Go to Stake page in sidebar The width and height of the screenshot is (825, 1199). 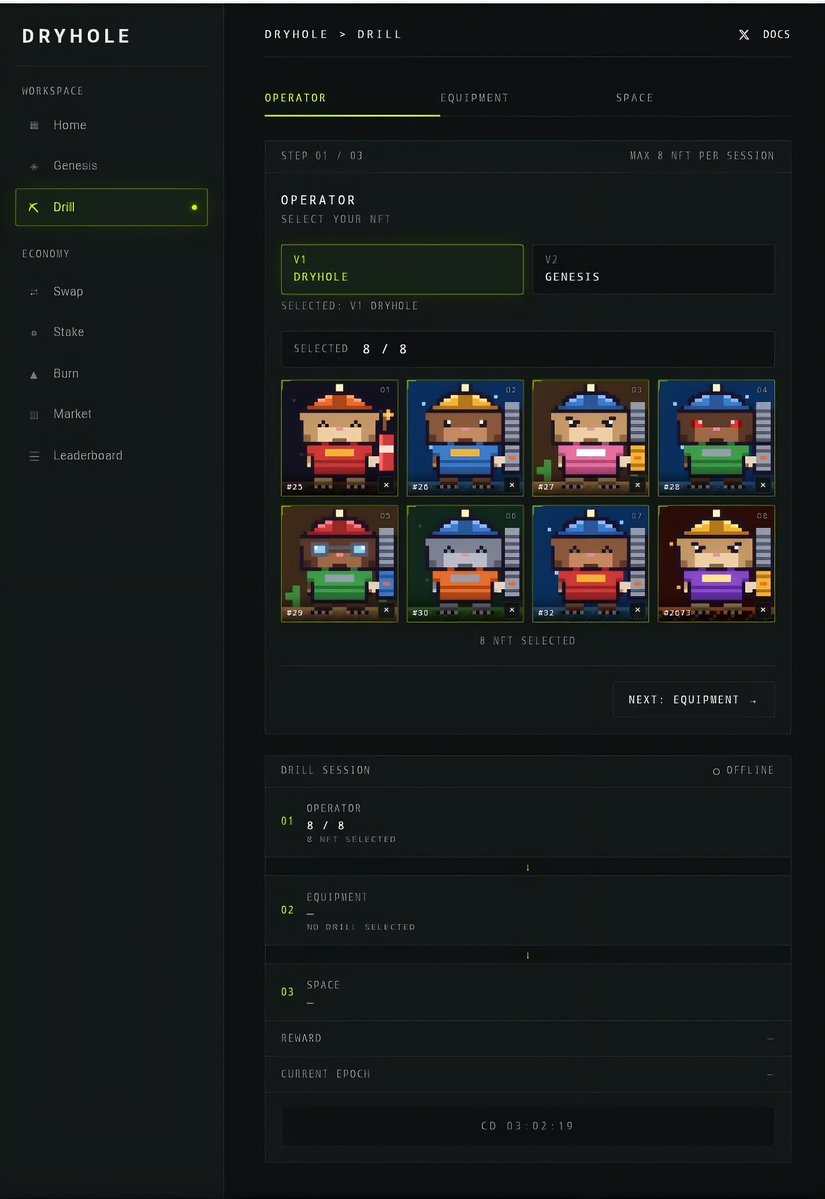112,333
